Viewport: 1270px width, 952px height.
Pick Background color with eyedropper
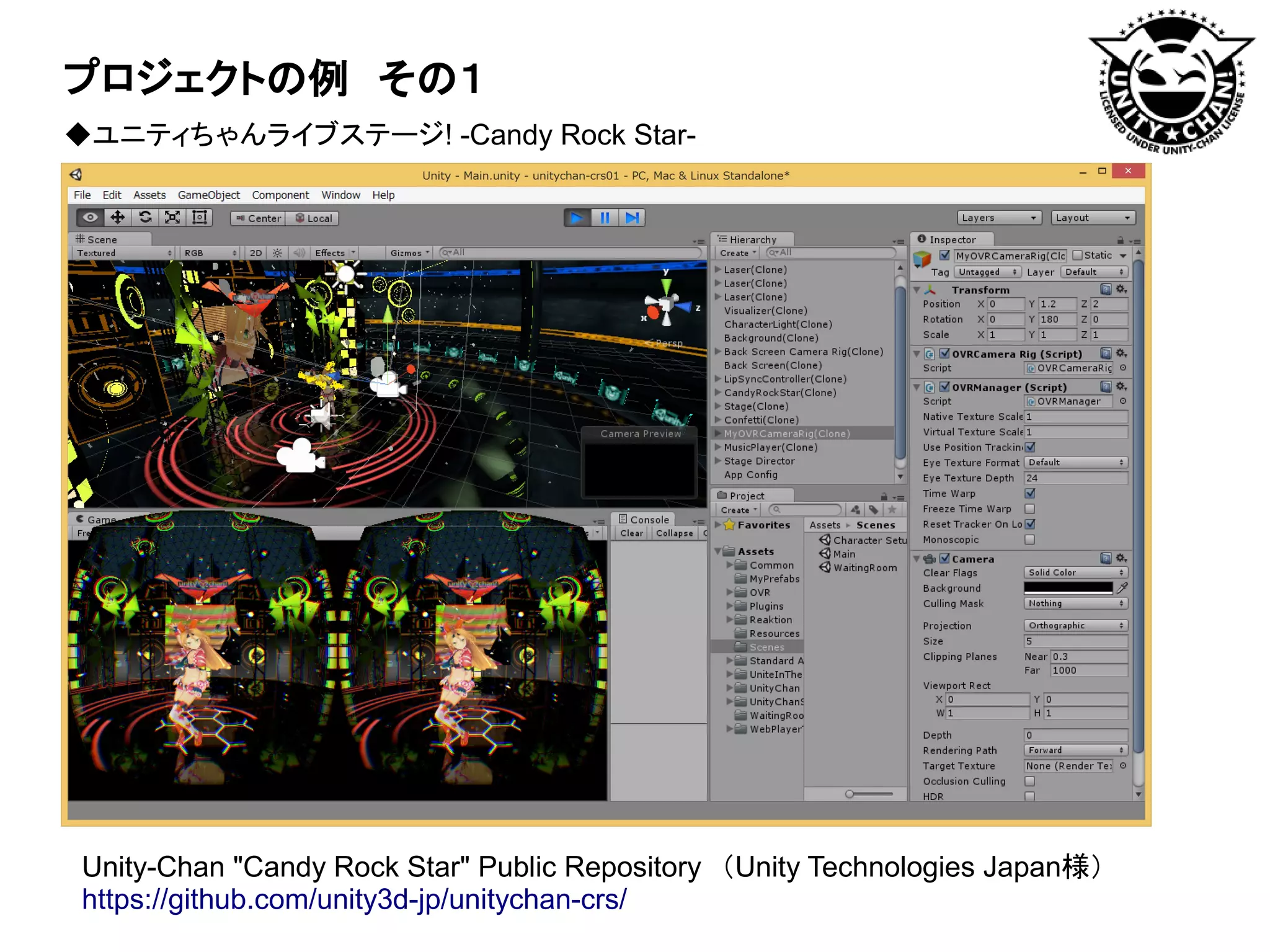(1122, 588)
